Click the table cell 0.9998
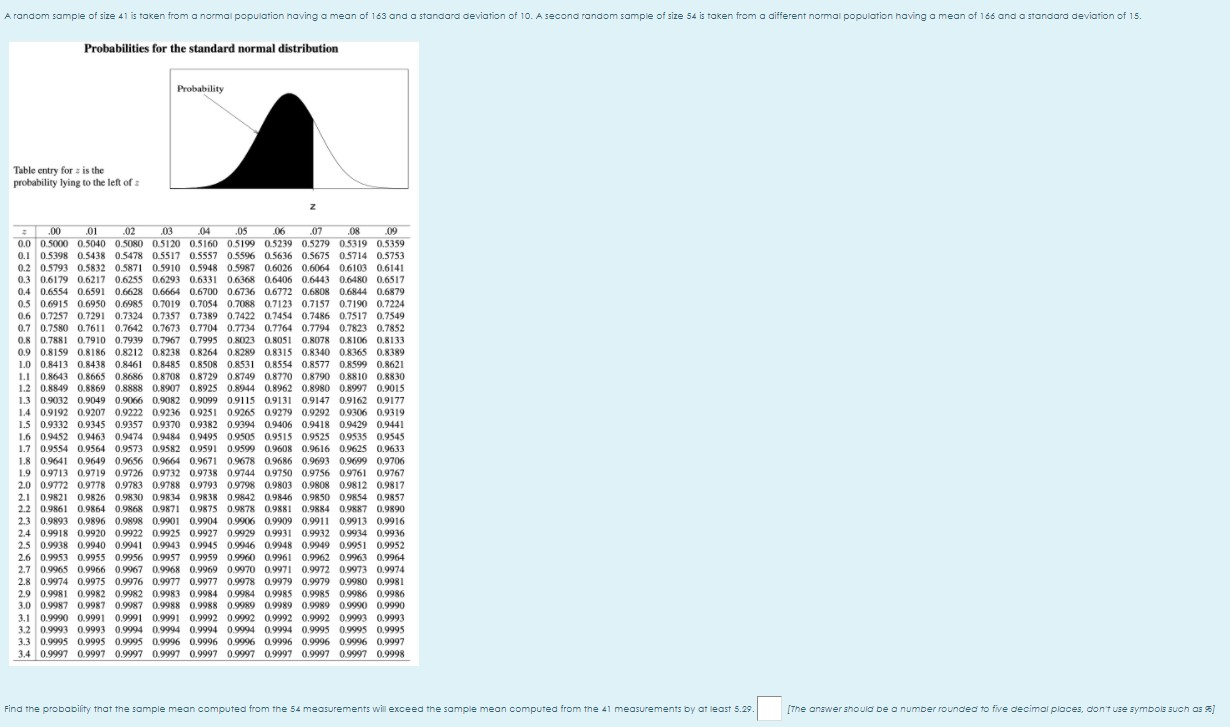 point(391,655)
